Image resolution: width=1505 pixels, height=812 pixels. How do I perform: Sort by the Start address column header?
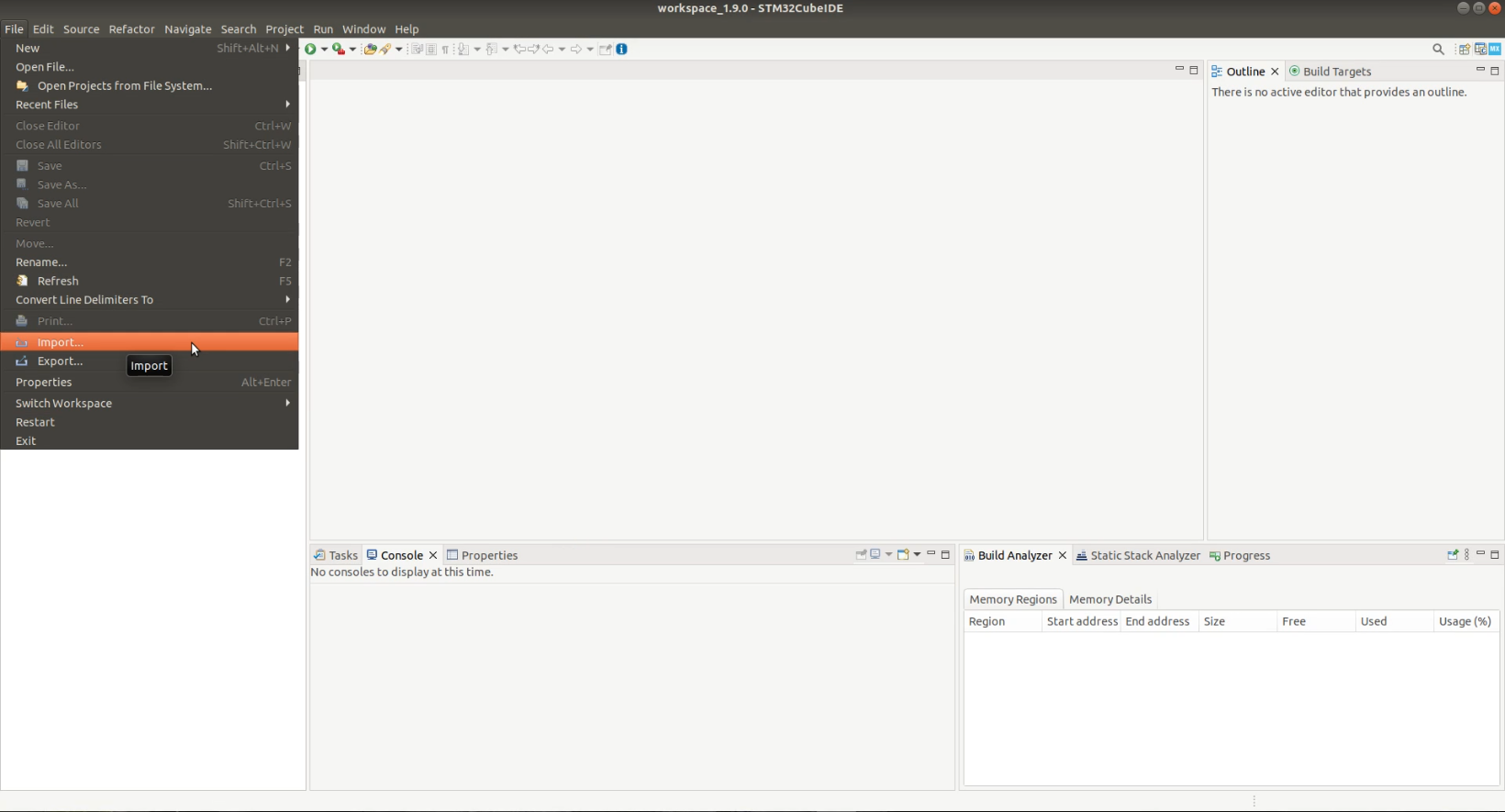[x=1082, y=621]
